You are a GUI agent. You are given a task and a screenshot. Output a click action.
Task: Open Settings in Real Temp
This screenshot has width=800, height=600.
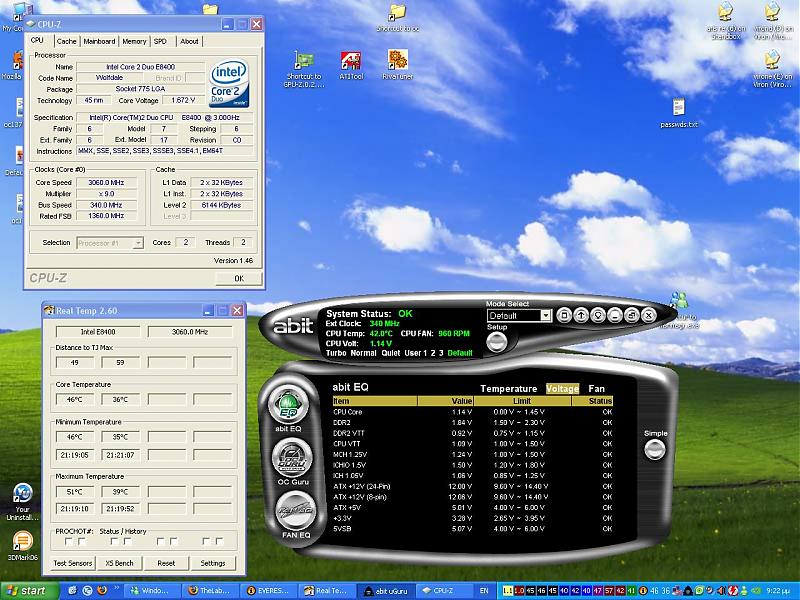[x=213, y=563]
